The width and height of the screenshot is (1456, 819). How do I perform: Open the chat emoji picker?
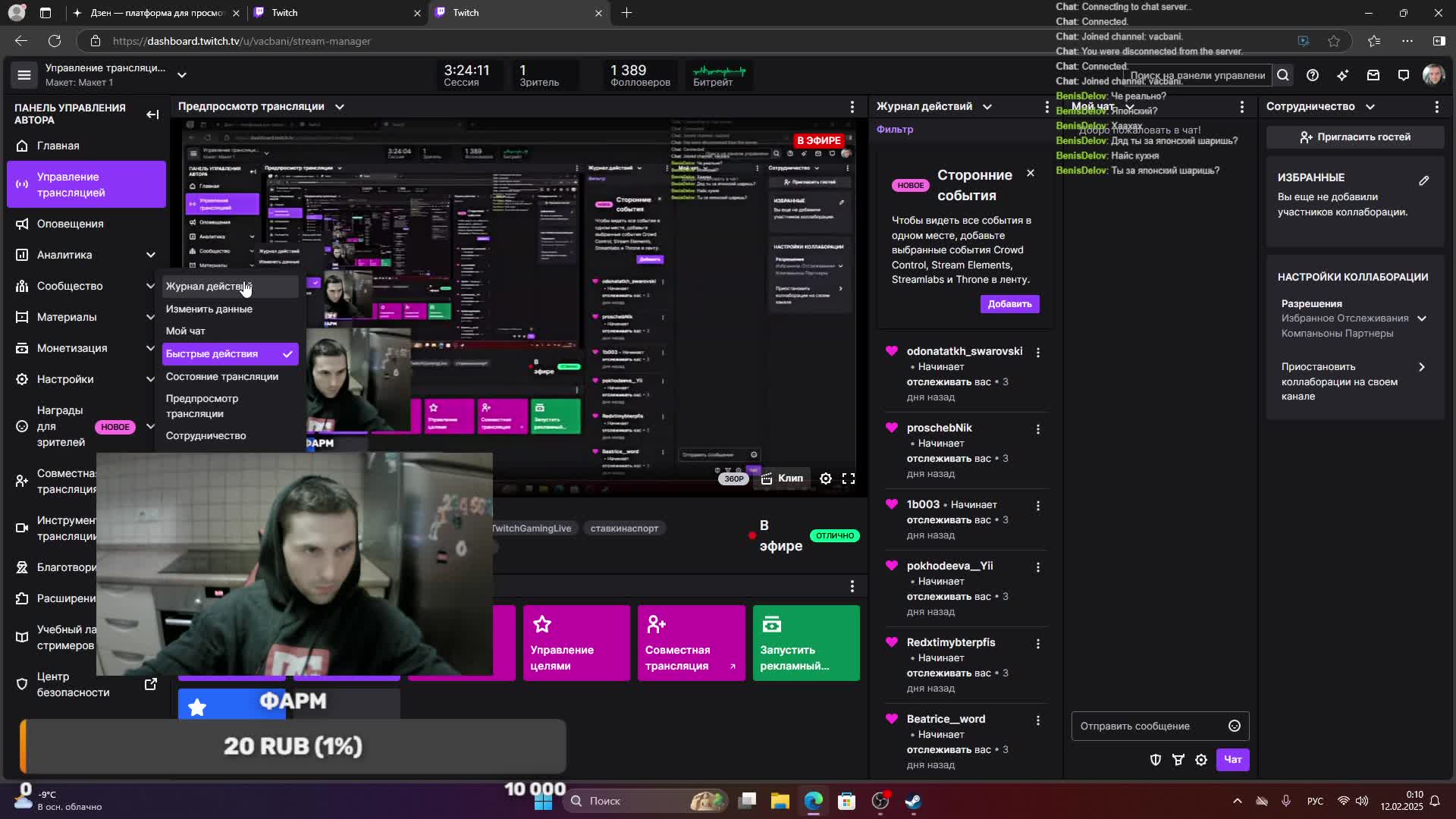1235,726
